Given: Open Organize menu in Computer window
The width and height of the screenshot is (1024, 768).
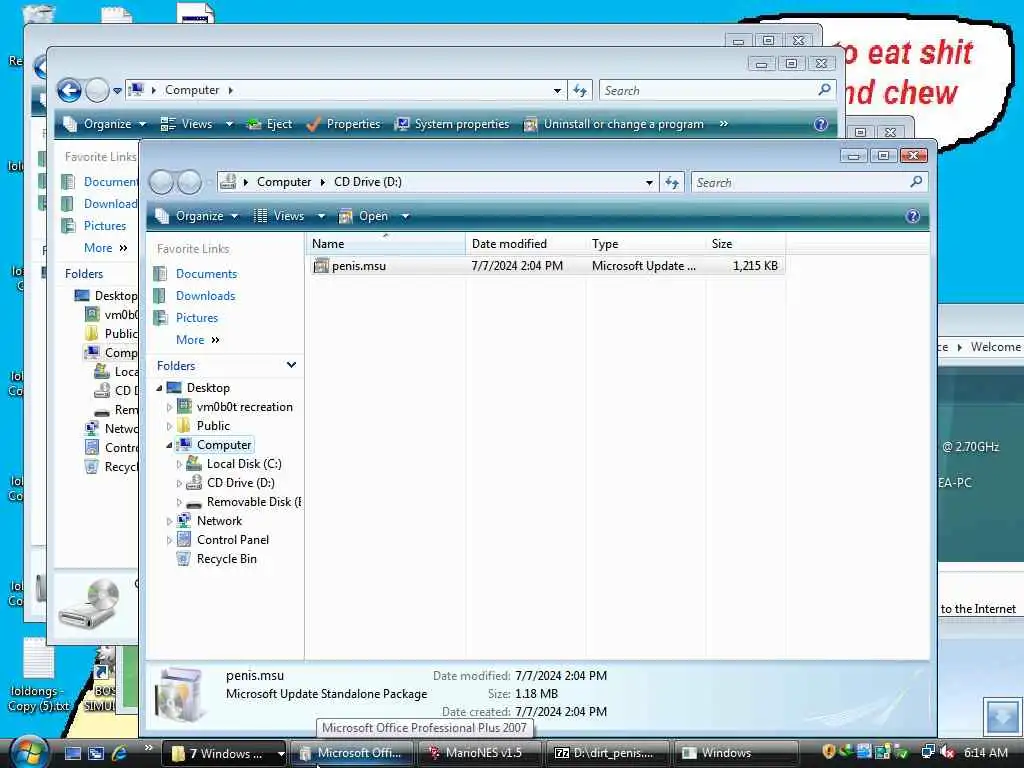Looking at the screenshot, I should pos(104,124).
